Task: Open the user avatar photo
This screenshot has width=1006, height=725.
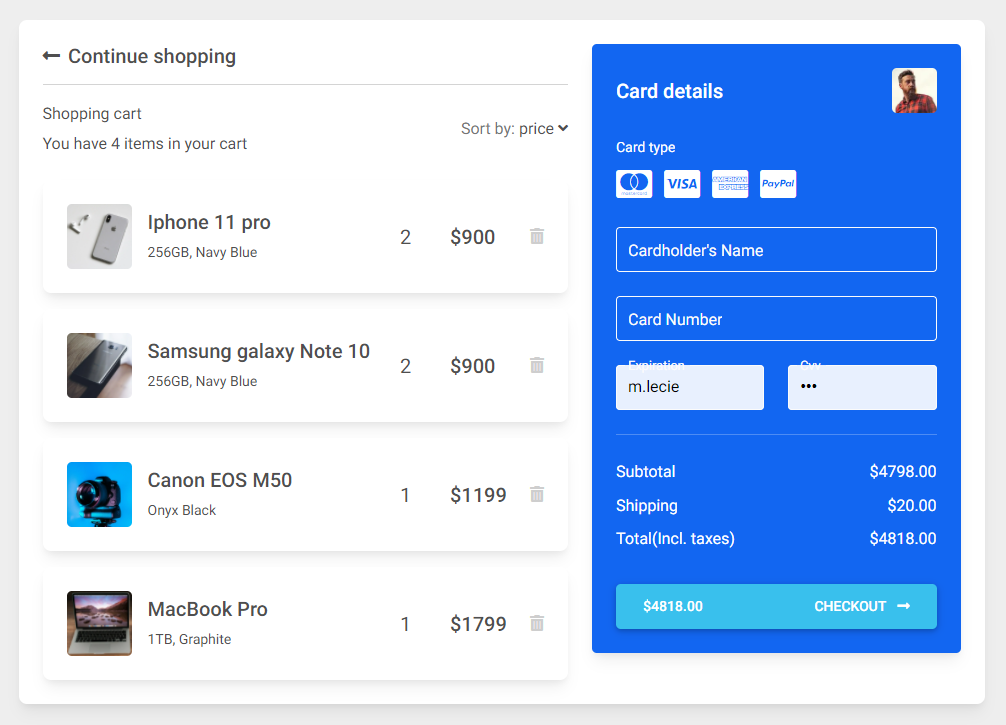Action: (914, 91)
